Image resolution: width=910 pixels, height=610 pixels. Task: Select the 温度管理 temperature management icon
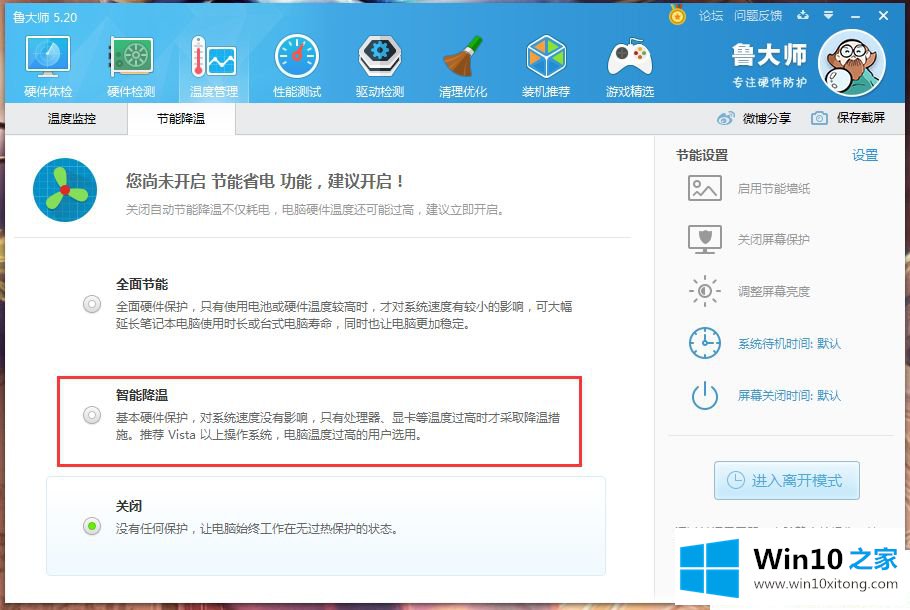coord(214,57)
